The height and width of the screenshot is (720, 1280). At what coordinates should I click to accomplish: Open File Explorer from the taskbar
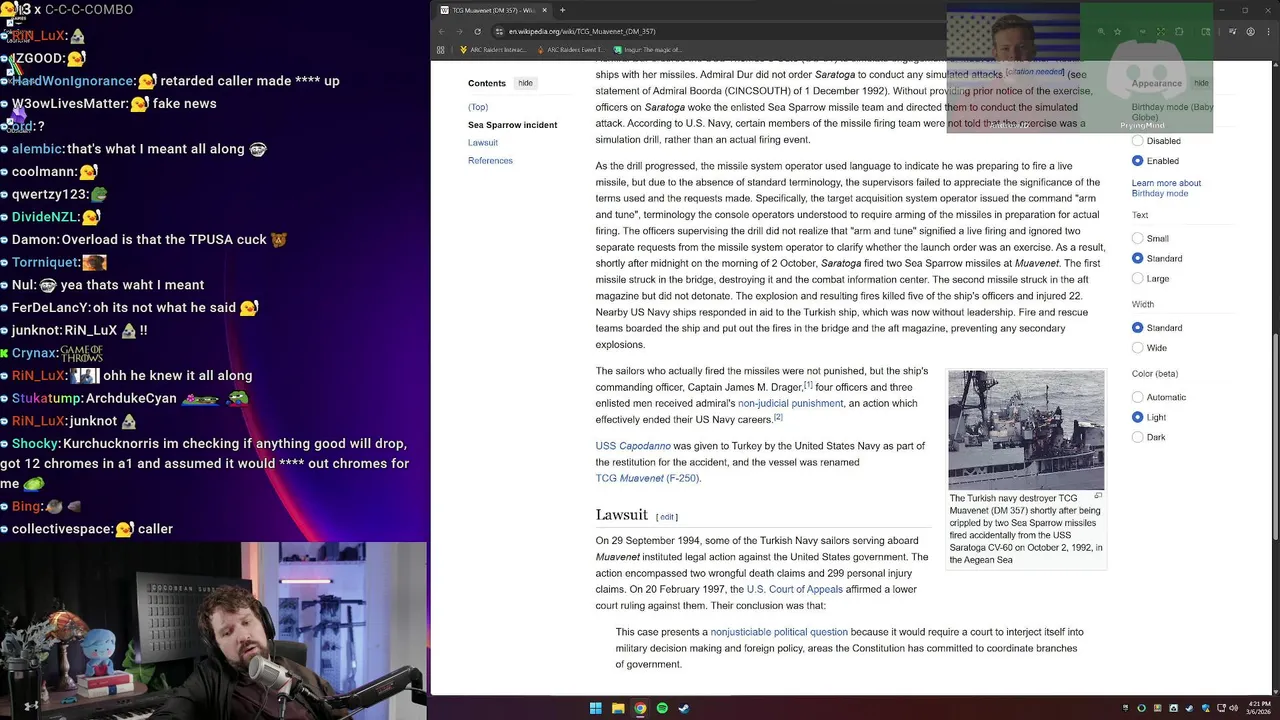pyautogui.click(x=618, y=708)
